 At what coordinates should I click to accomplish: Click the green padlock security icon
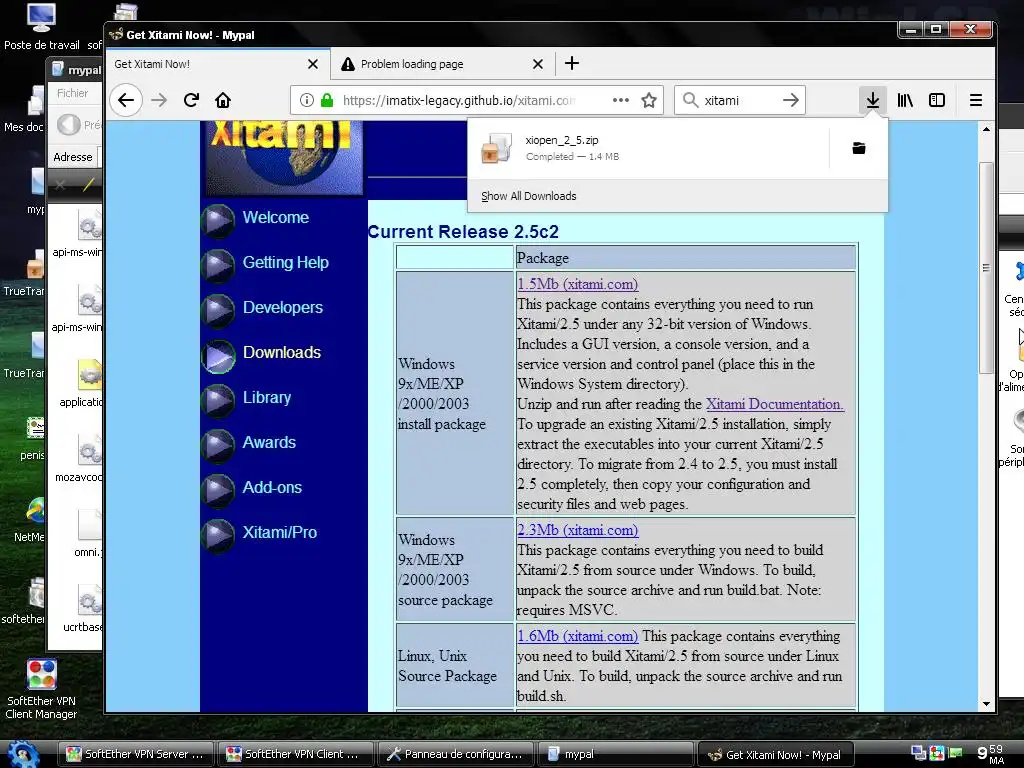coord(327,100)
